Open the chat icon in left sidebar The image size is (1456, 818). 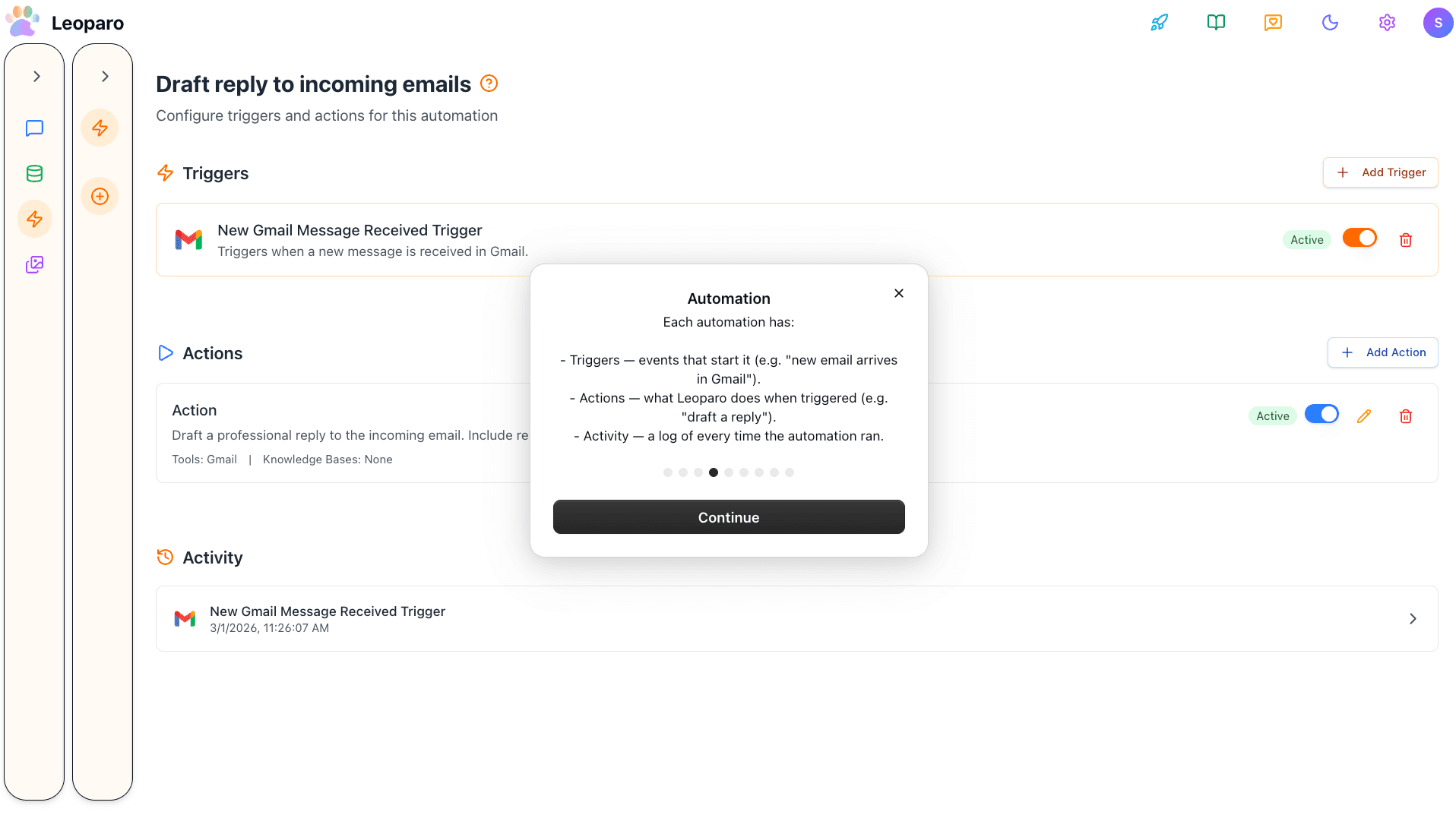(34, 128)
